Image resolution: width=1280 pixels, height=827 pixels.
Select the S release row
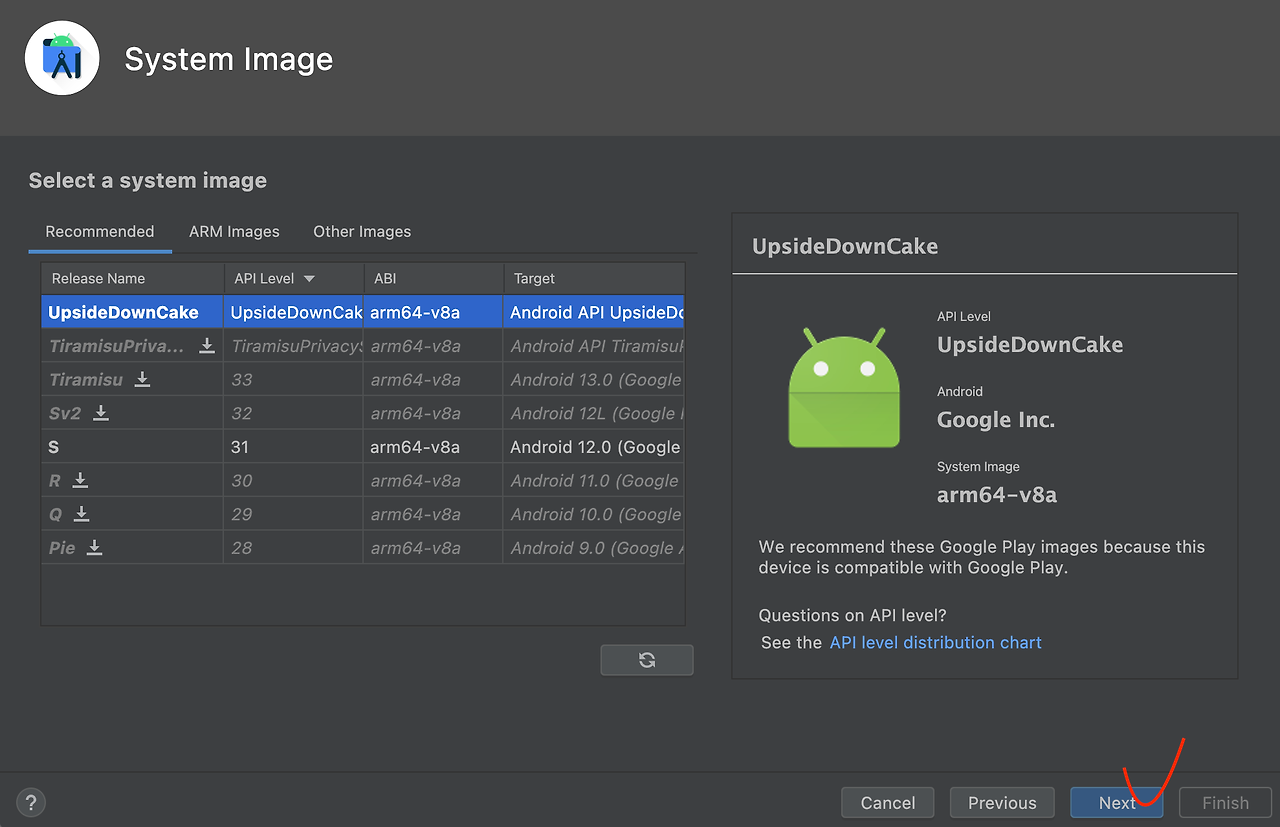363,447
